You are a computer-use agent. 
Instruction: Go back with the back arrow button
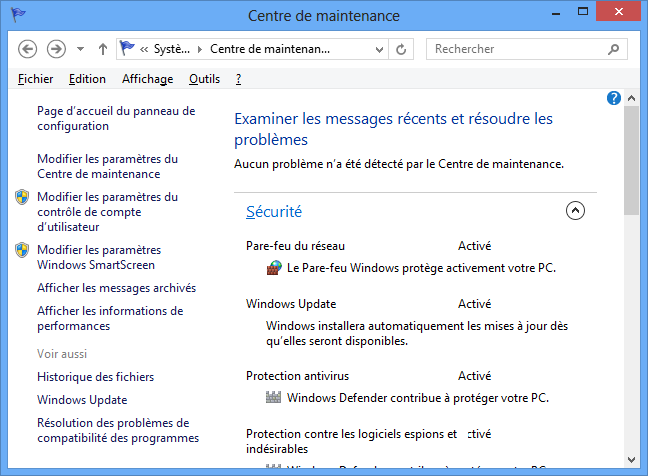28,49
